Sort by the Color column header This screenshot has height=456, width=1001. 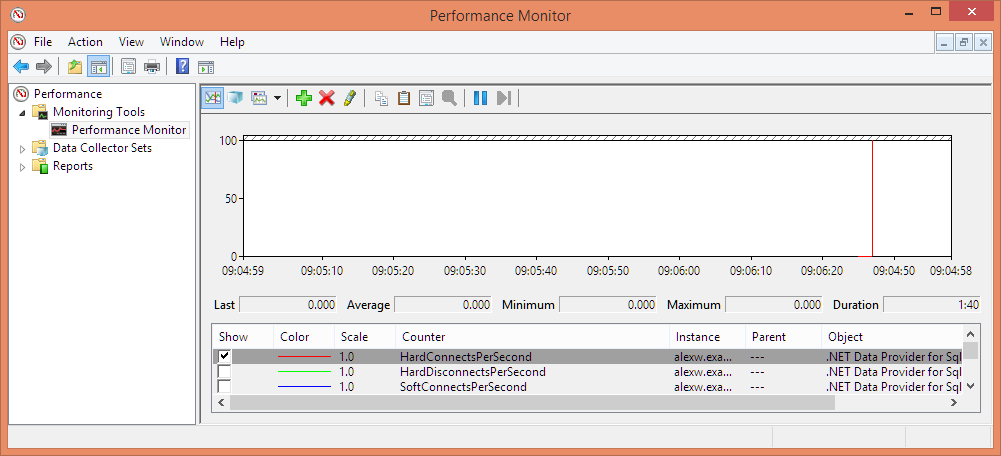click(304, 337)
